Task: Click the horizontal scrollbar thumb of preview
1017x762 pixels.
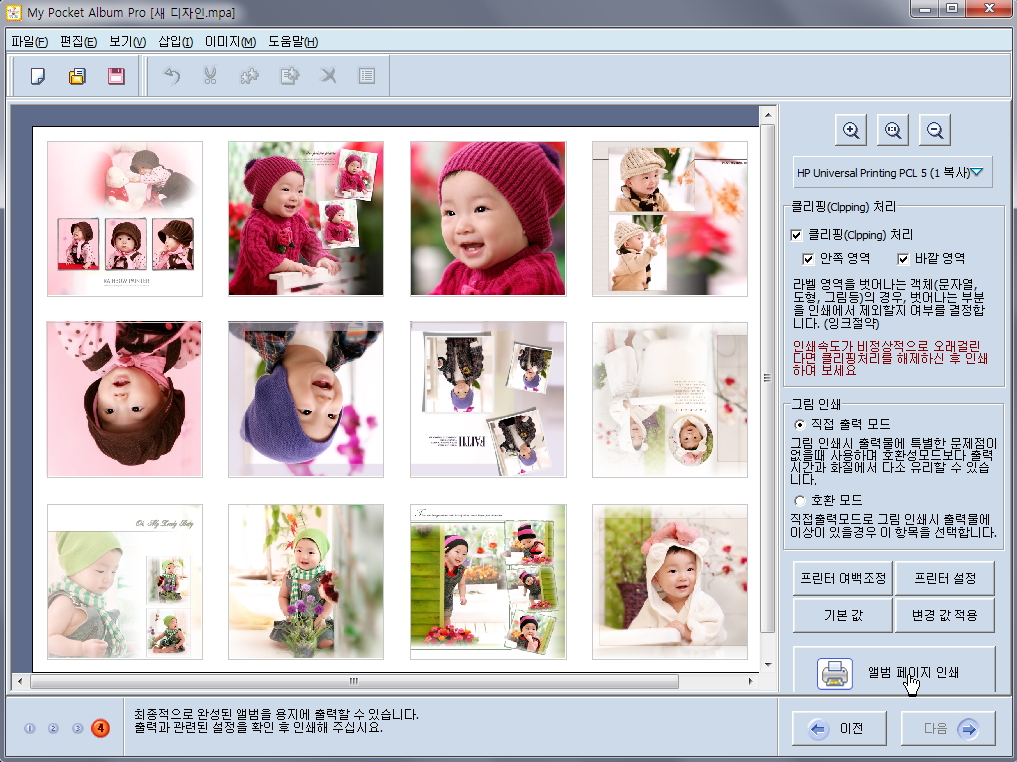Action: pyautogui.click(x=354, y=681)
